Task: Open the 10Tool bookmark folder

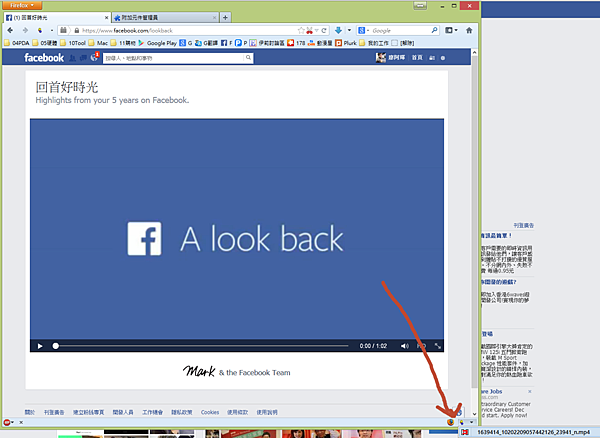Action: coord(73,43)
